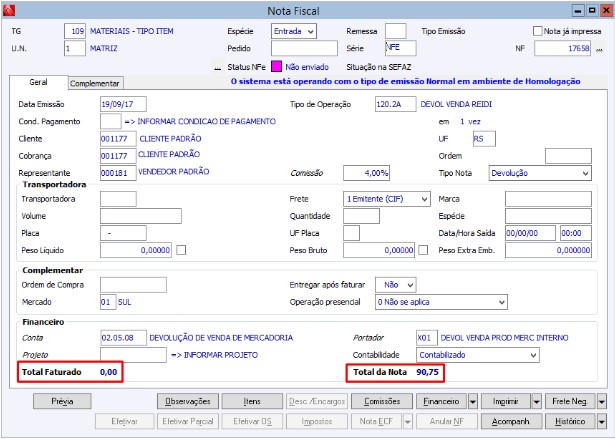The height and width of the screenshot is (439, 615).
Task: Click the Peso Extra Emb. field
Action: (x=548, y=250)
